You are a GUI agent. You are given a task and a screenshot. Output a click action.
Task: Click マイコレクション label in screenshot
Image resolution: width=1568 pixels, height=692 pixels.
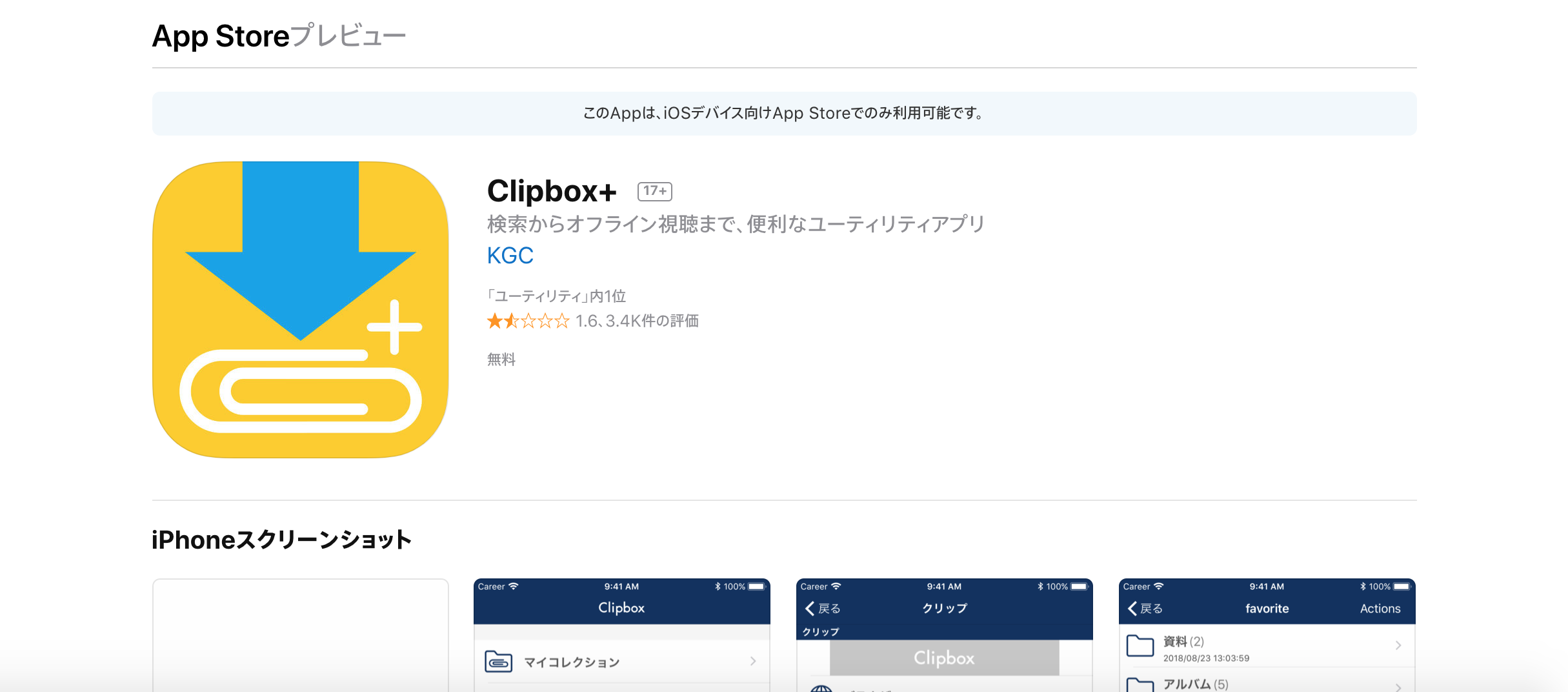point(572,662)
